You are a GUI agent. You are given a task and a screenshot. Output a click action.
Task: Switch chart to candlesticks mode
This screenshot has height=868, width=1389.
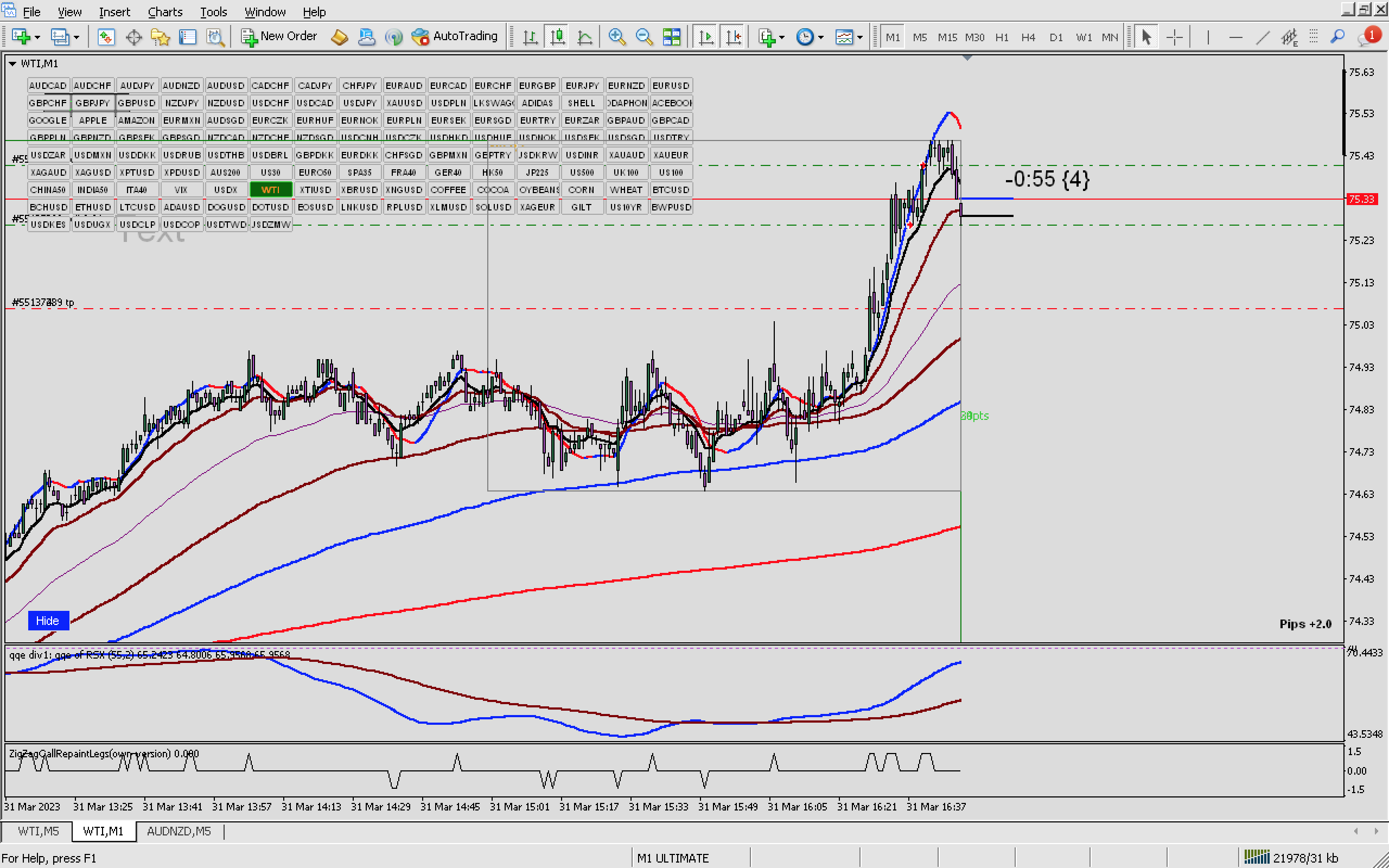pos(557,37)
